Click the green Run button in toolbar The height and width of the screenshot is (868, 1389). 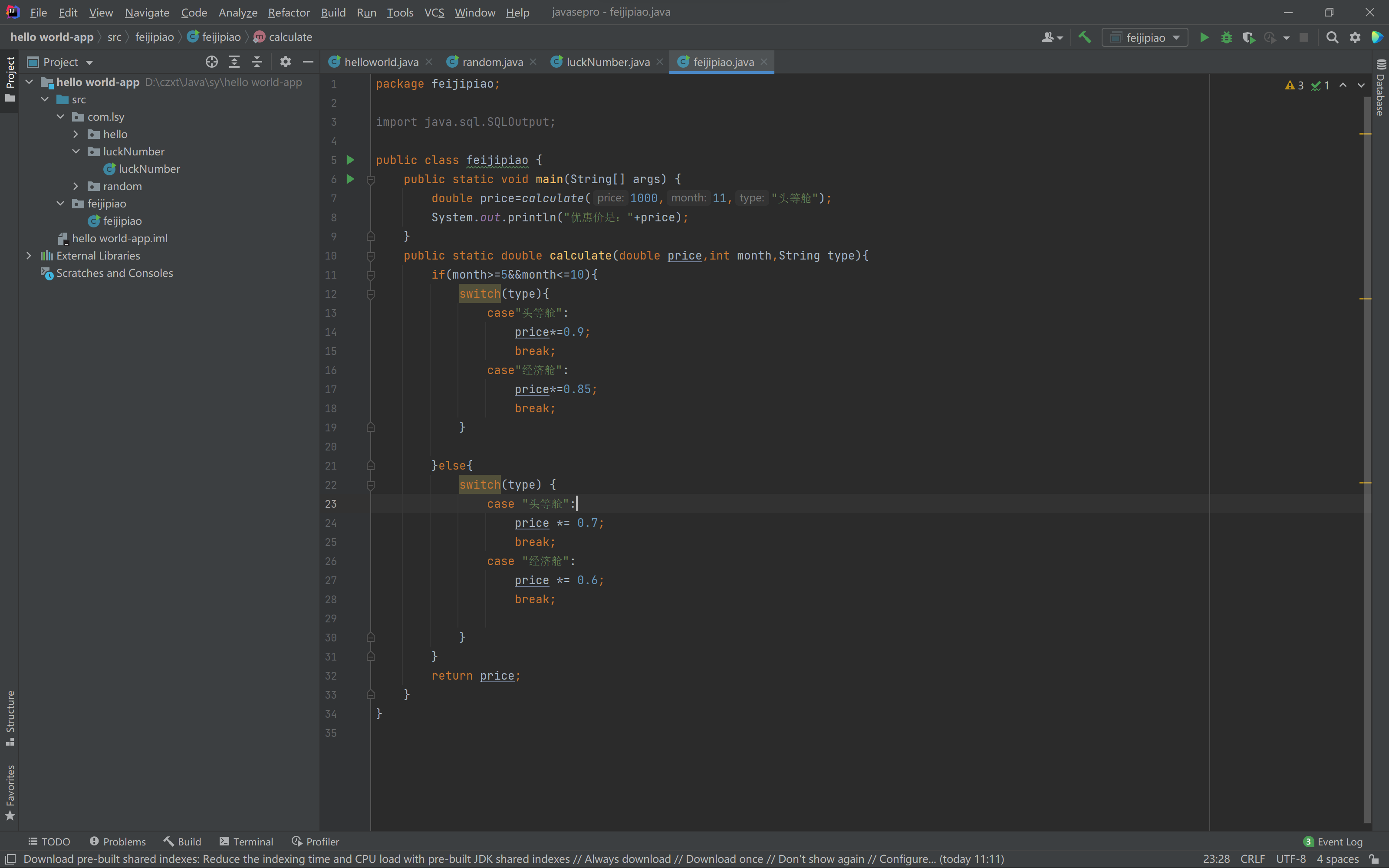tap(1204, 37)
